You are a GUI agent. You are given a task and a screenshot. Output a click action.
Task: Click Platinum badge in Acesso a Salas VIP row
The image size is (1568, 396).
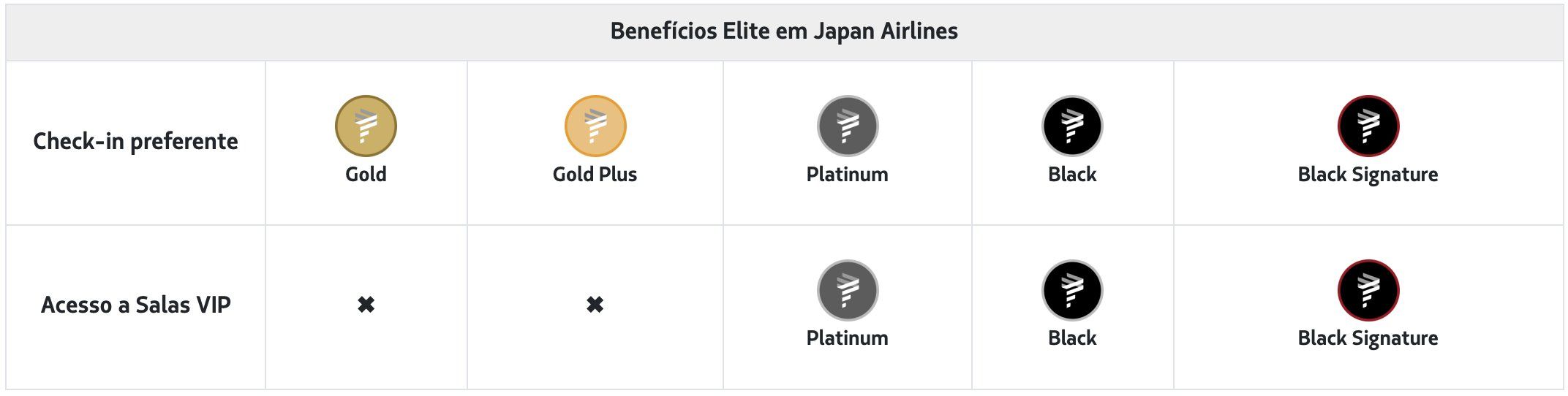pyautogui.click(x=848, y=290)
